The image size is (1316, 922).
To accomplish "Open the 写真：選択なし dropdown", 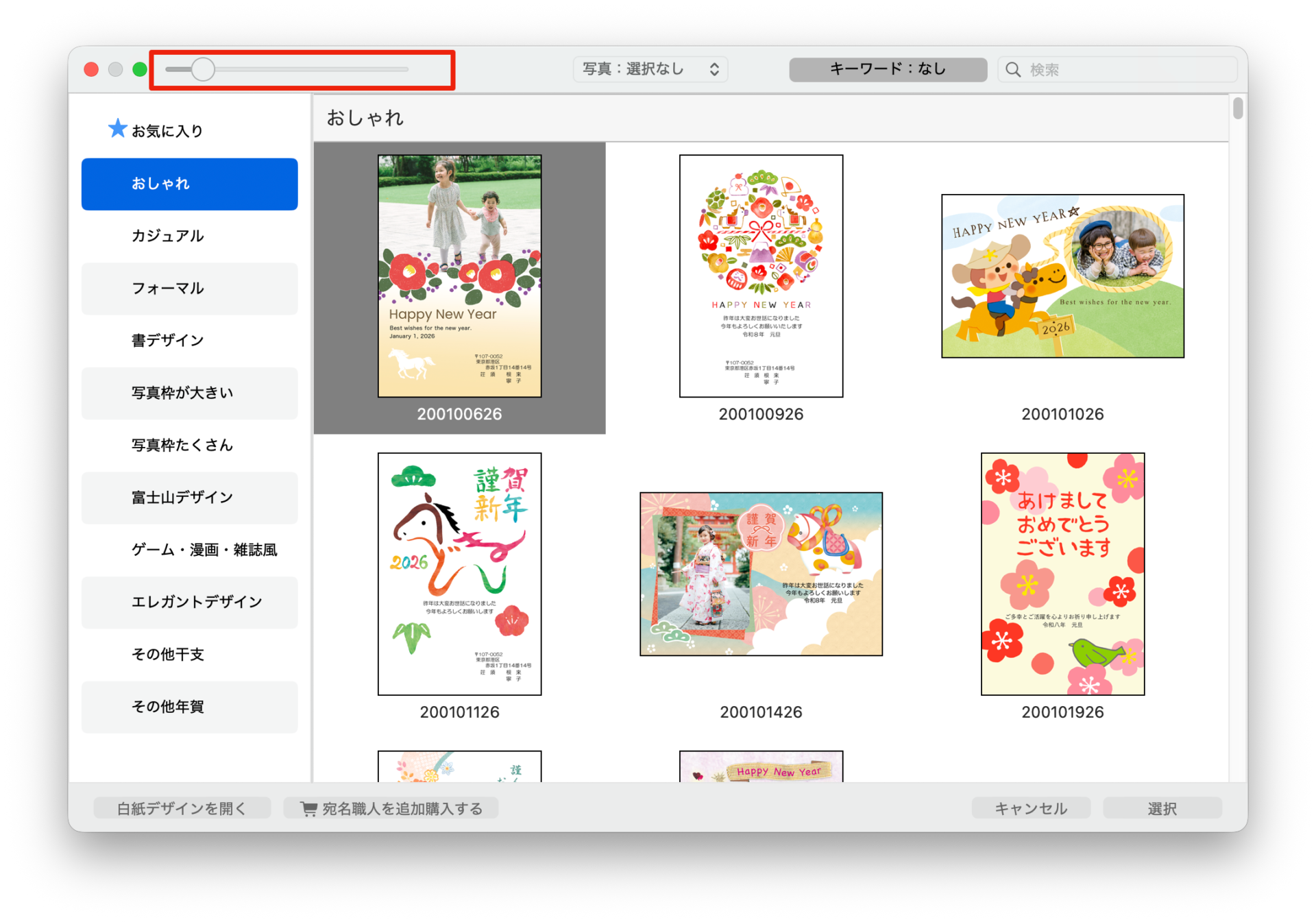I will point(649,69).
